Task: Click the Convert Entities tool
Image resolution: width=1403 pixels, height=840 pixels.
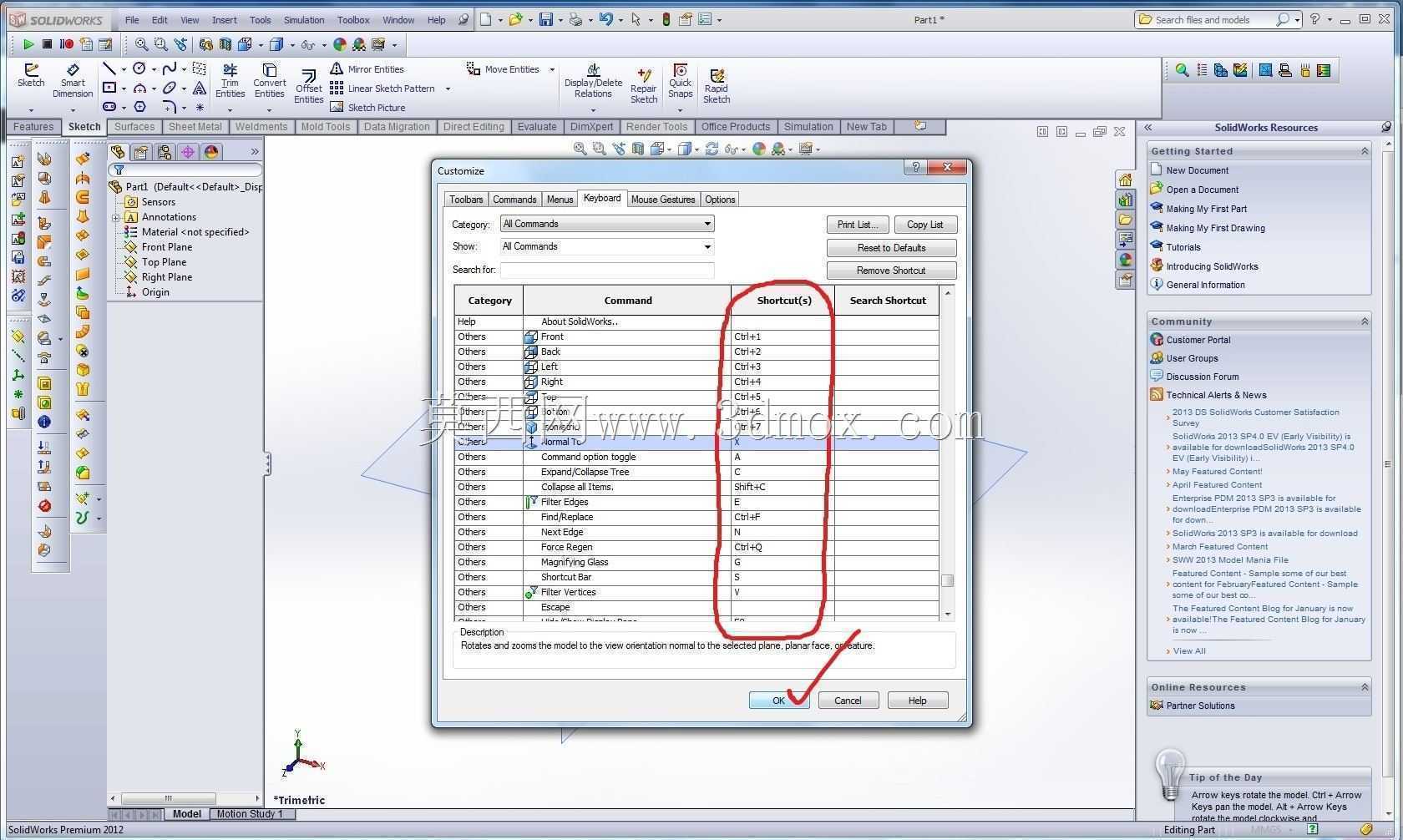Action: click(269, 80)
